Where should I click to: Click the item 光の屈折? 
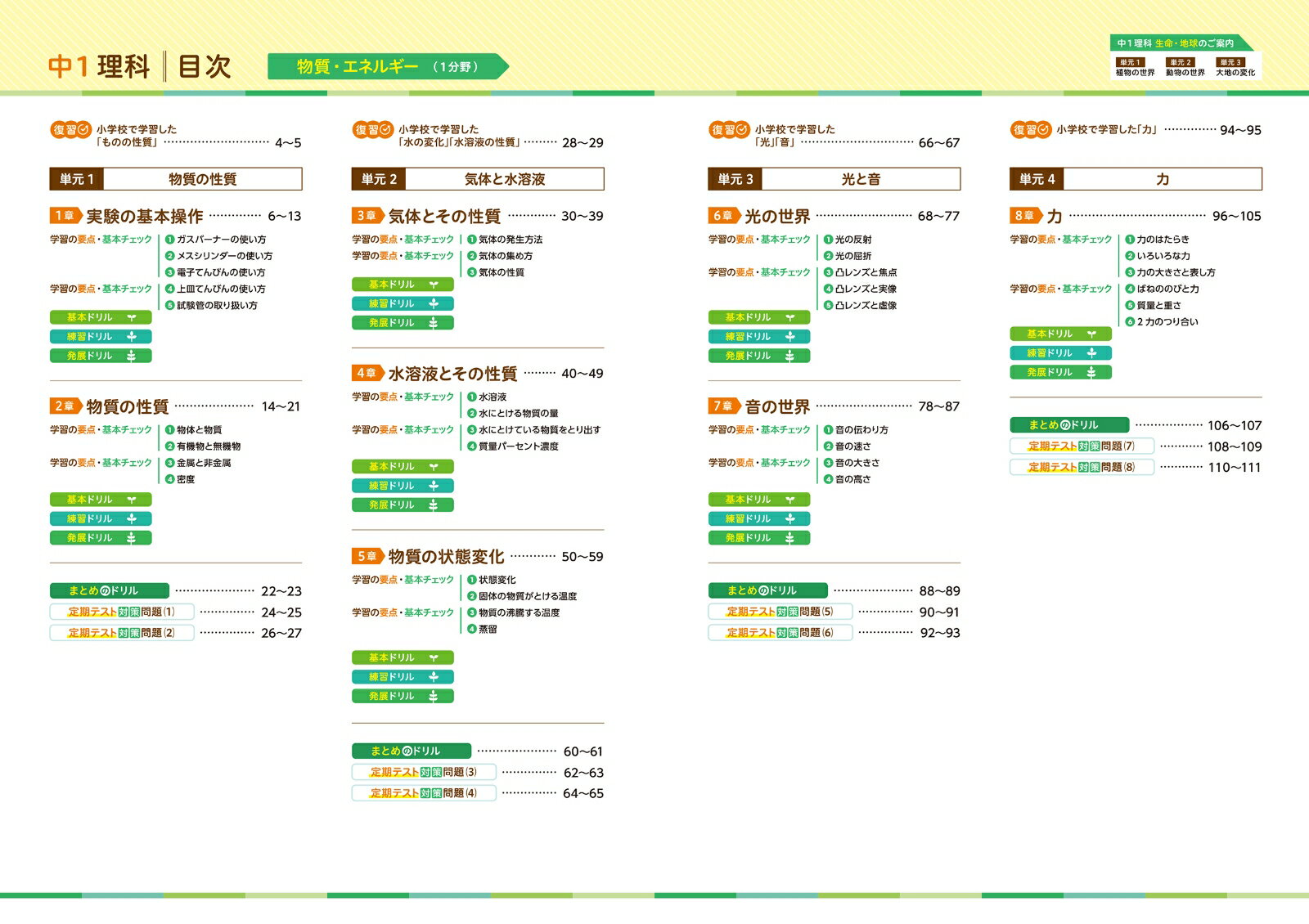pos(848,256)
